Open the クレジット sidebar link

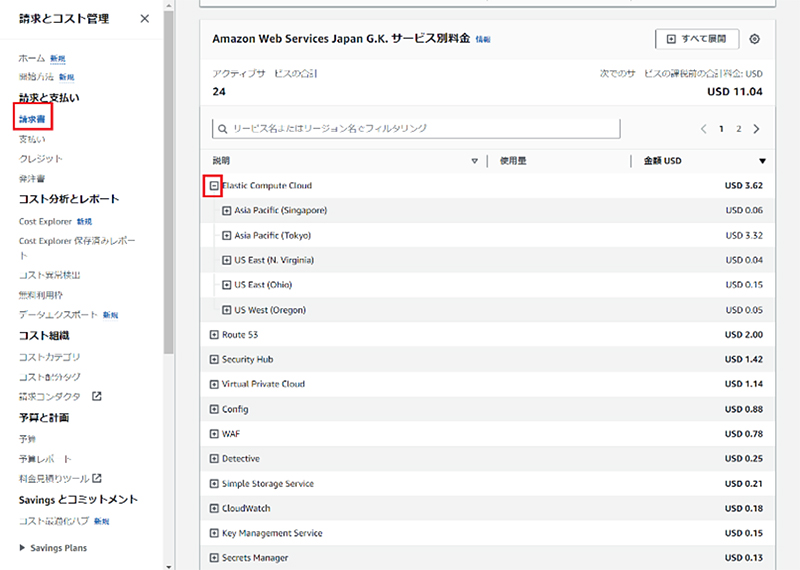pos(41,159)
